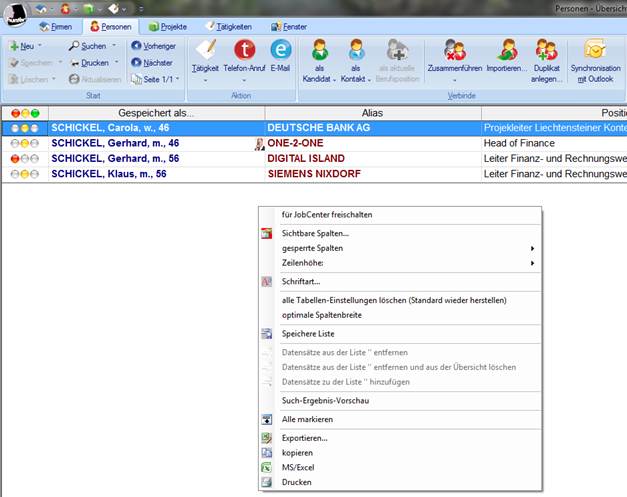The image size is (627, 497).
Task: Click the 'als Kontakt' person icon
Action: pyautogui.click(x=356, y=50)
